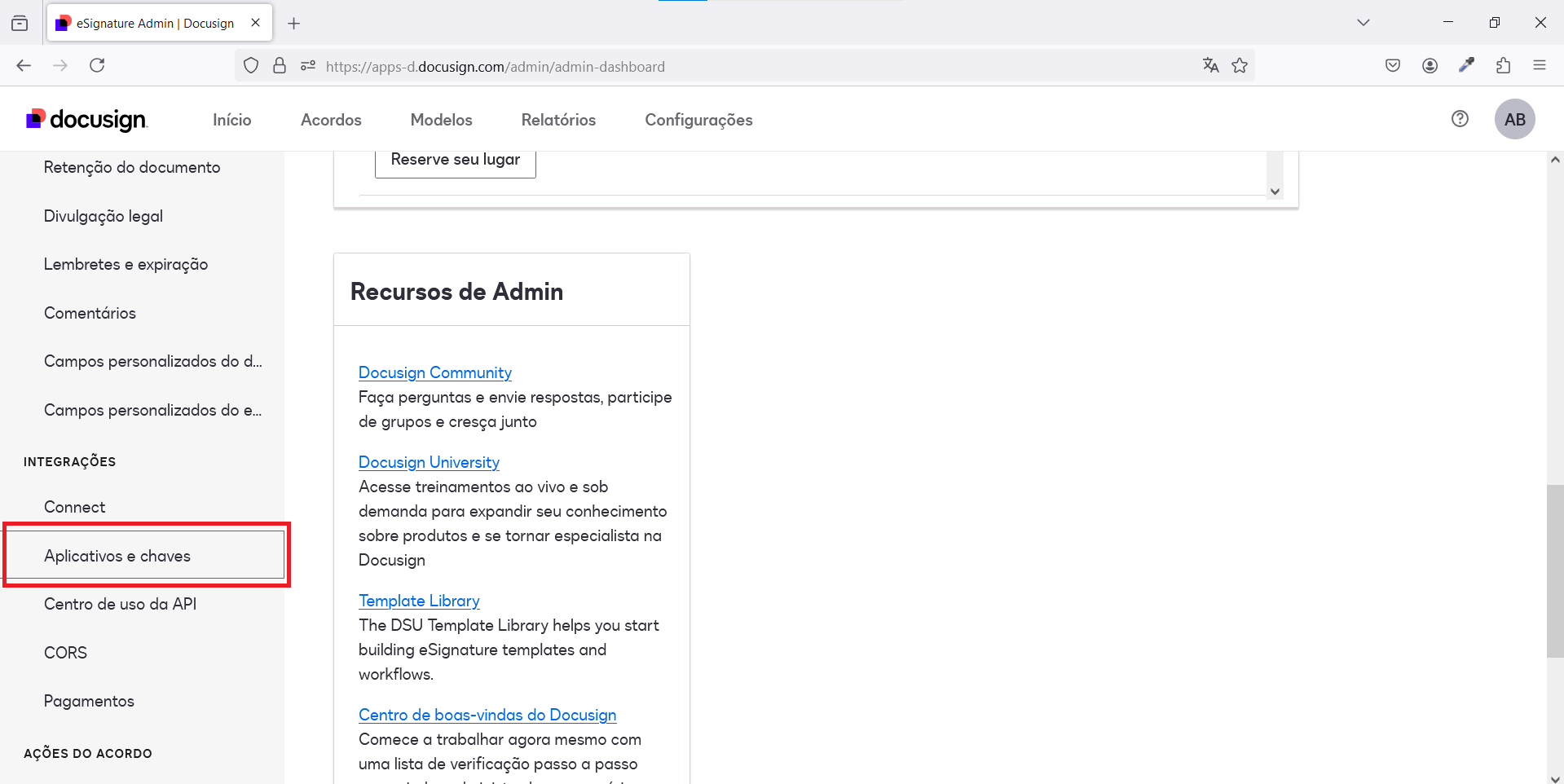This screenshot has height=784, width=1564.
Task: Click inner panel scroll down arrow
Action: coord(1275,192)
